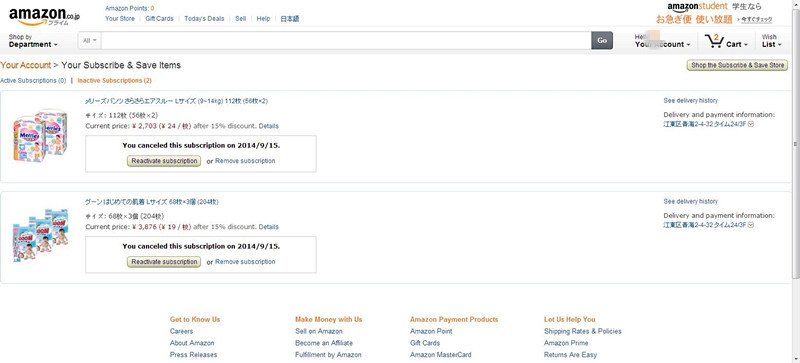Open Gift Cards in top navigation
The height and width of the screenshot is (363, 800).
(159, 18)
